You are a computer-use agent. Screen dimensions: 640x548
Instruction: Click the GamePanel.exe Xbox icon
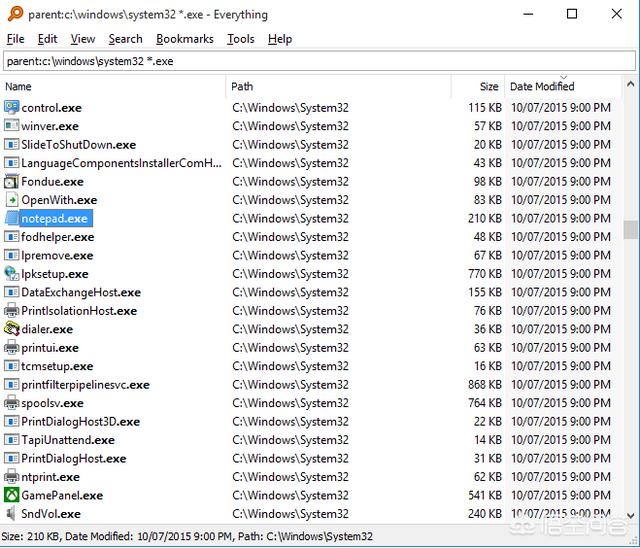click(x=12, y=495)
